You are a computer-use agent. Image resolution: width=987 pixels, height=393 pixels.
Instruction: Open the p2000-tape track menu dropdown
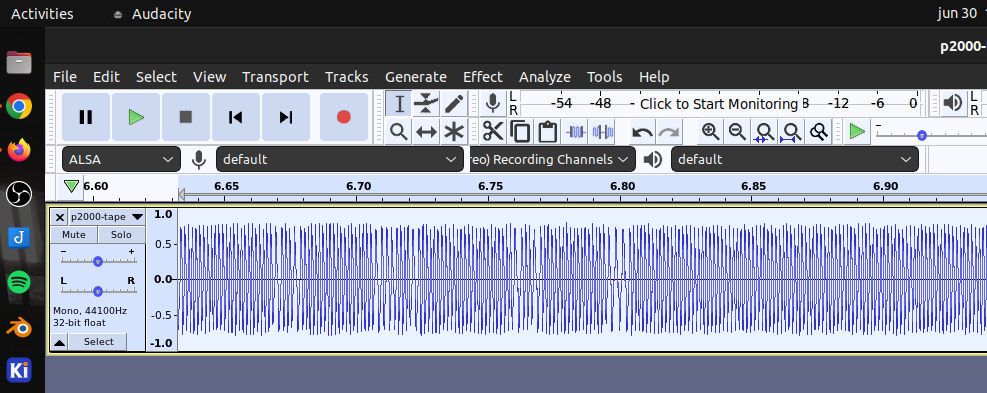pyautogui.click(x=106, y=217)
